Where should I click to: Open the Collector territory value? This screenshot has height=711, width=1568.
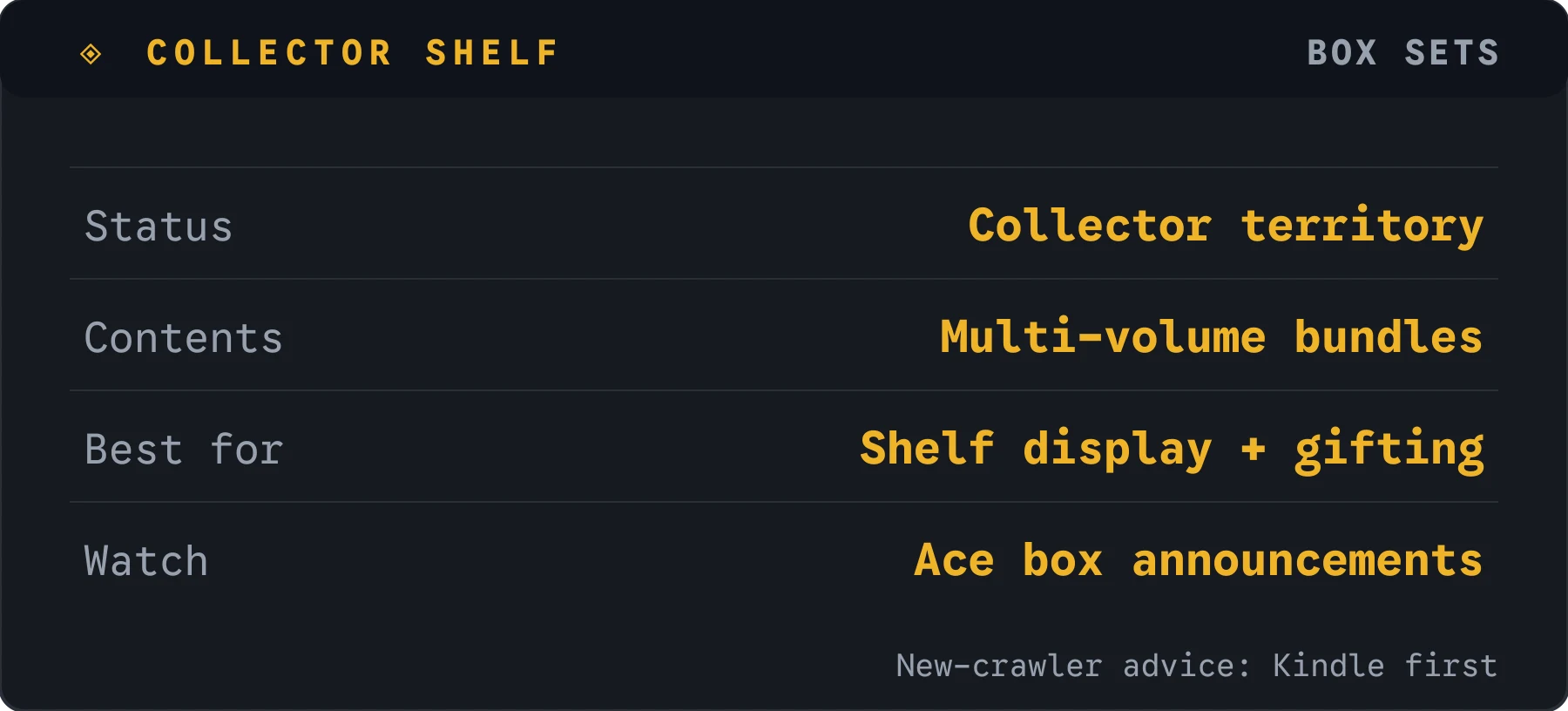(1226, 227)
